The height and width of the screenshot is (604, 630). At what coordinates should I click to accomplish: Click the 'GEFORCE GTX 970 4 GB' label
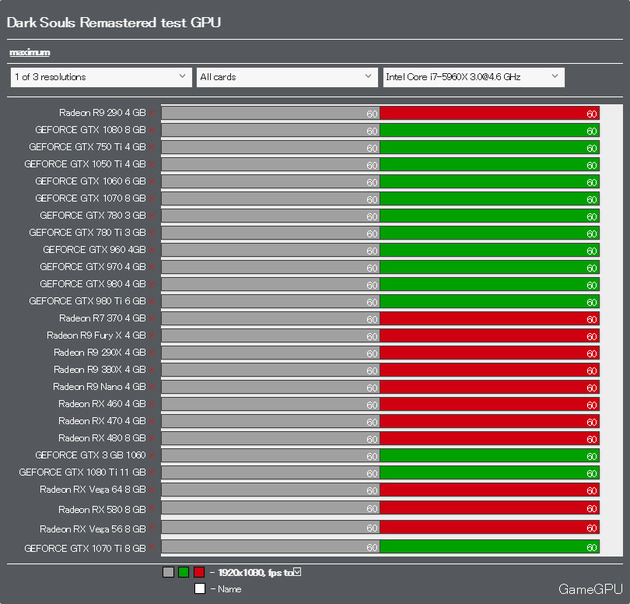pos(93,267)
